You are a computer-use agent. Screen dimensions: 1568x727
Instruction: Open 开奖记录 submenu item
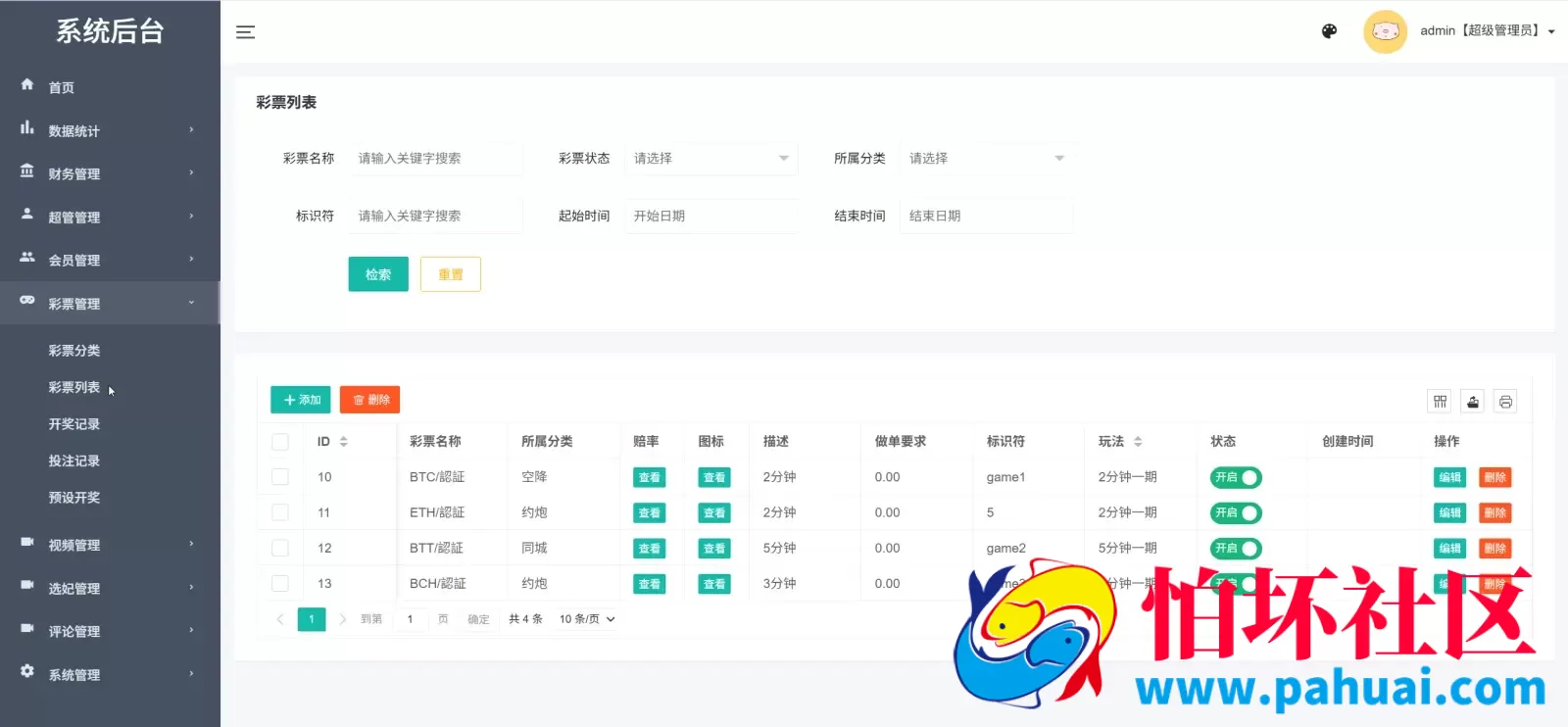click(x=74, y=424)
